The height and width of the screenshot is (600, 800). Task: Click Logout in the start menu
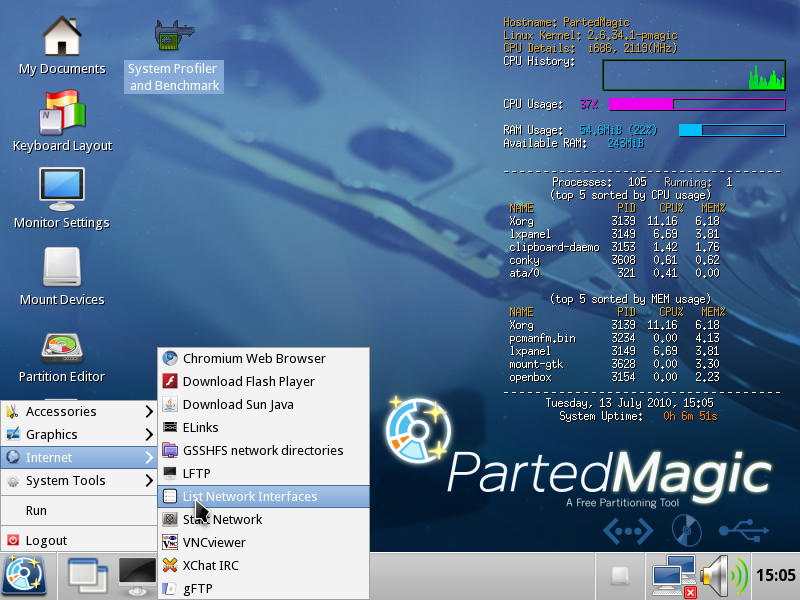(46, 540)
